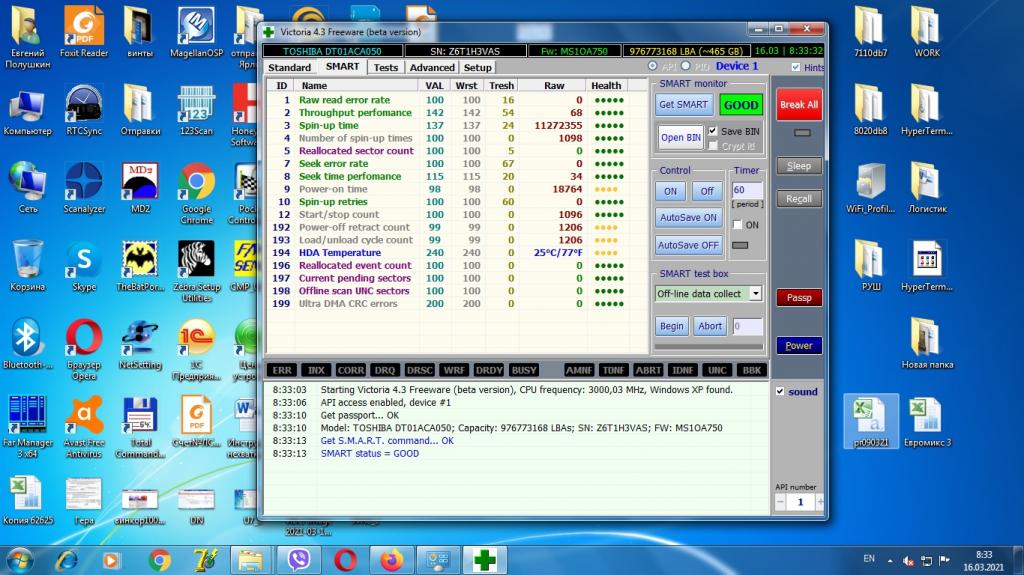Open Opera browser desktop icon

point(84,349)
